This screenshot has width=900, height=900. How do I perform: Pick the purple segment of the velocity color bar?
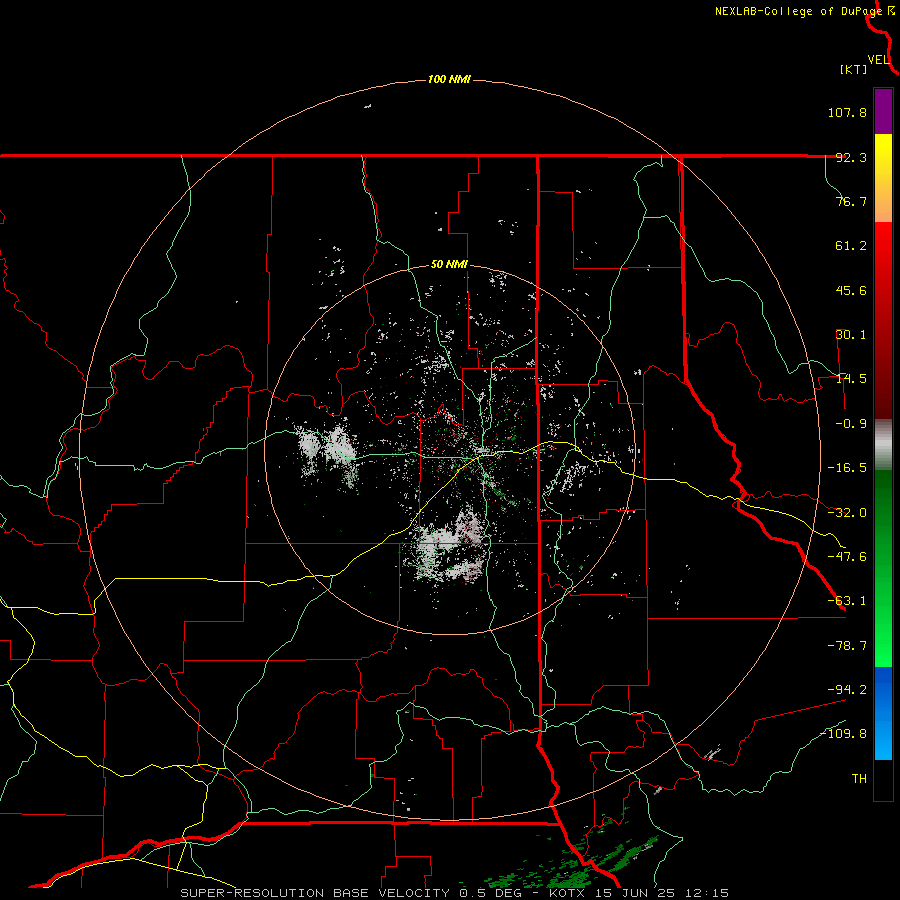pyautogui.click(x=883, y=111)
